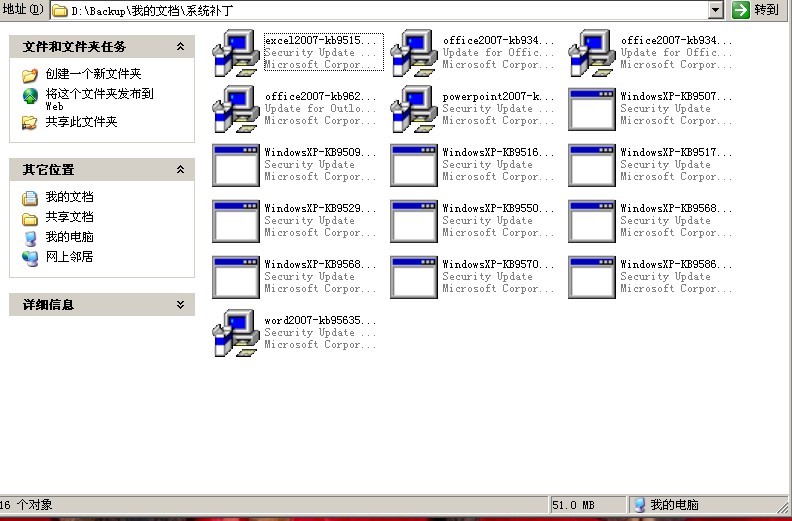
Task: Select the WindowsXP-KB9586 update icon
Action: point(591,277)
